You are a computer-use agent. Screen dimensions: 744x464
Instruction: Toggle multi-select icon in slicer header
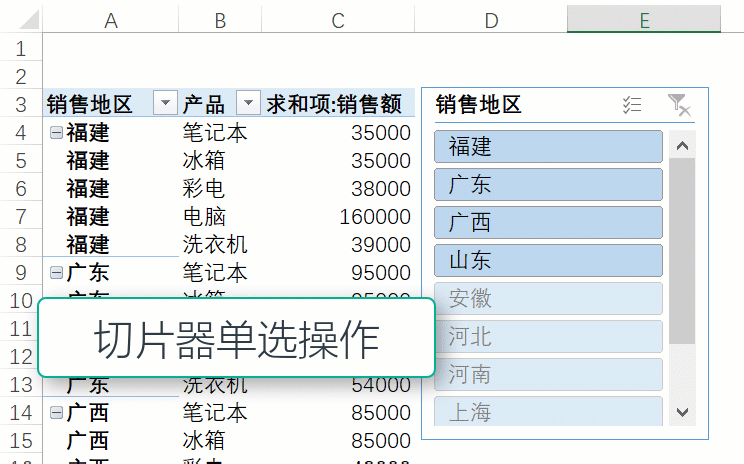tap(632, 105)
